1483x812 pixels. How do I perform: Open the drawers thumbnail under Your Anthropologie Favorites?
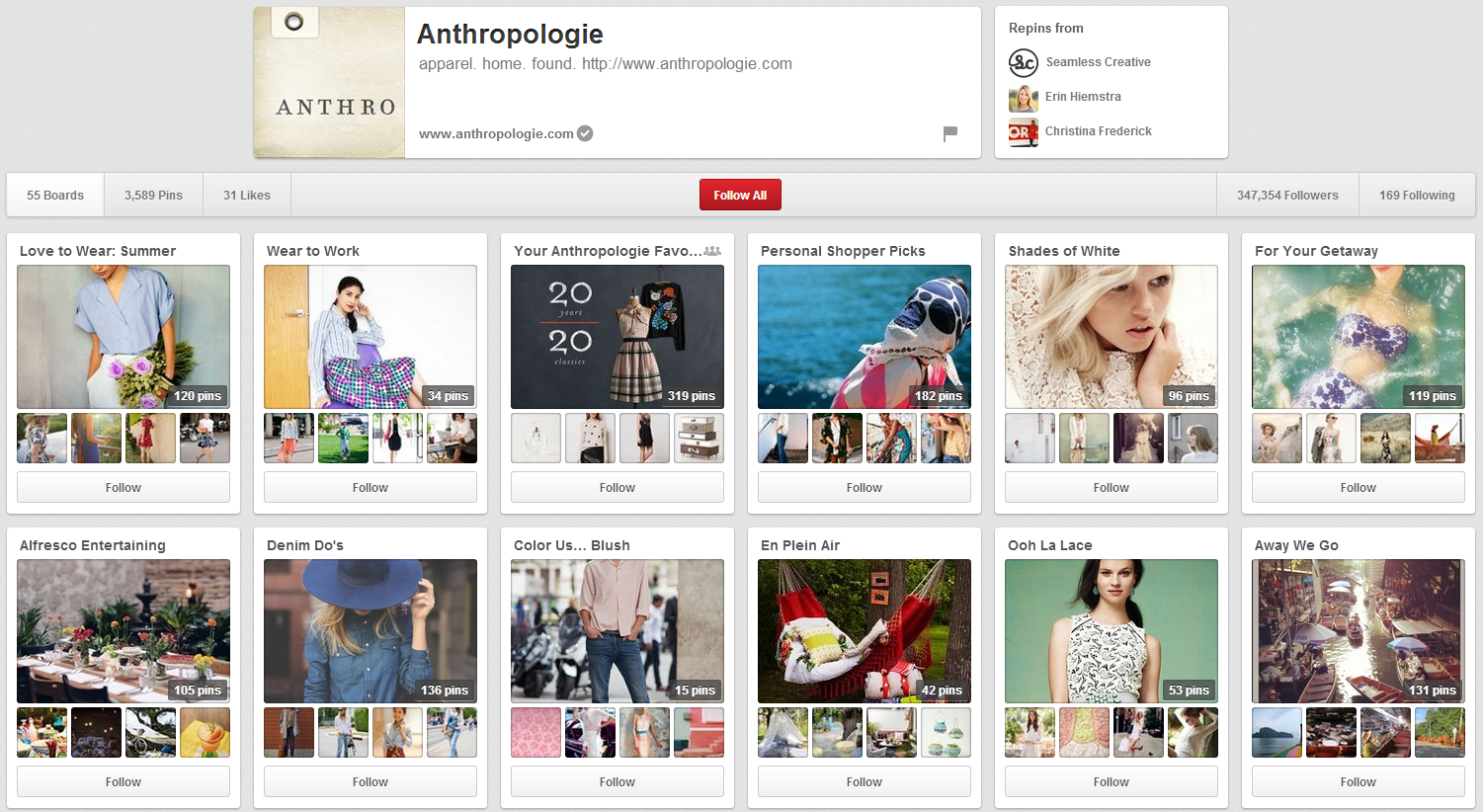click(699, 438)
